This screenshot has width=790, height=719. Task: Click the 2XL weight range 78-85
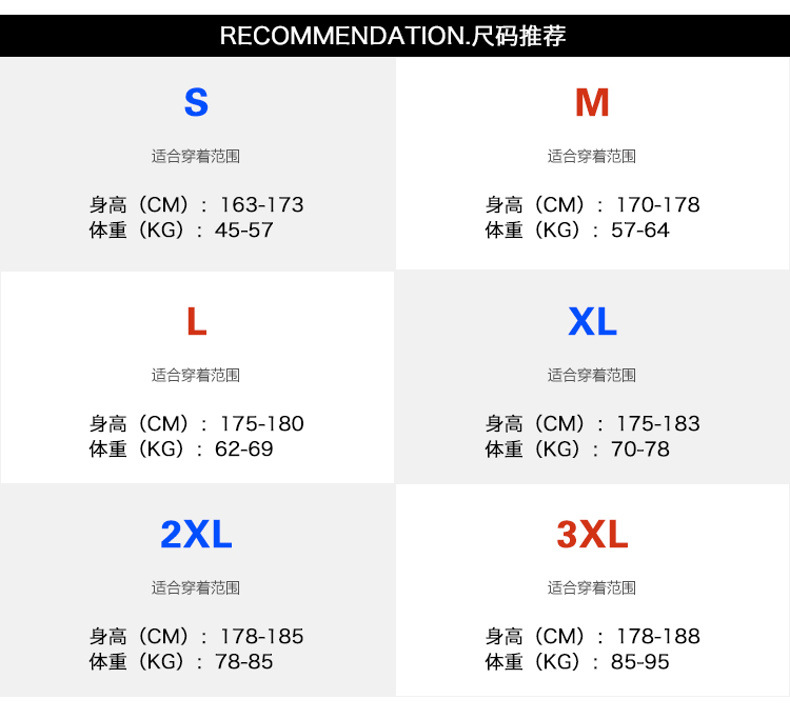[x=244, y=662]
